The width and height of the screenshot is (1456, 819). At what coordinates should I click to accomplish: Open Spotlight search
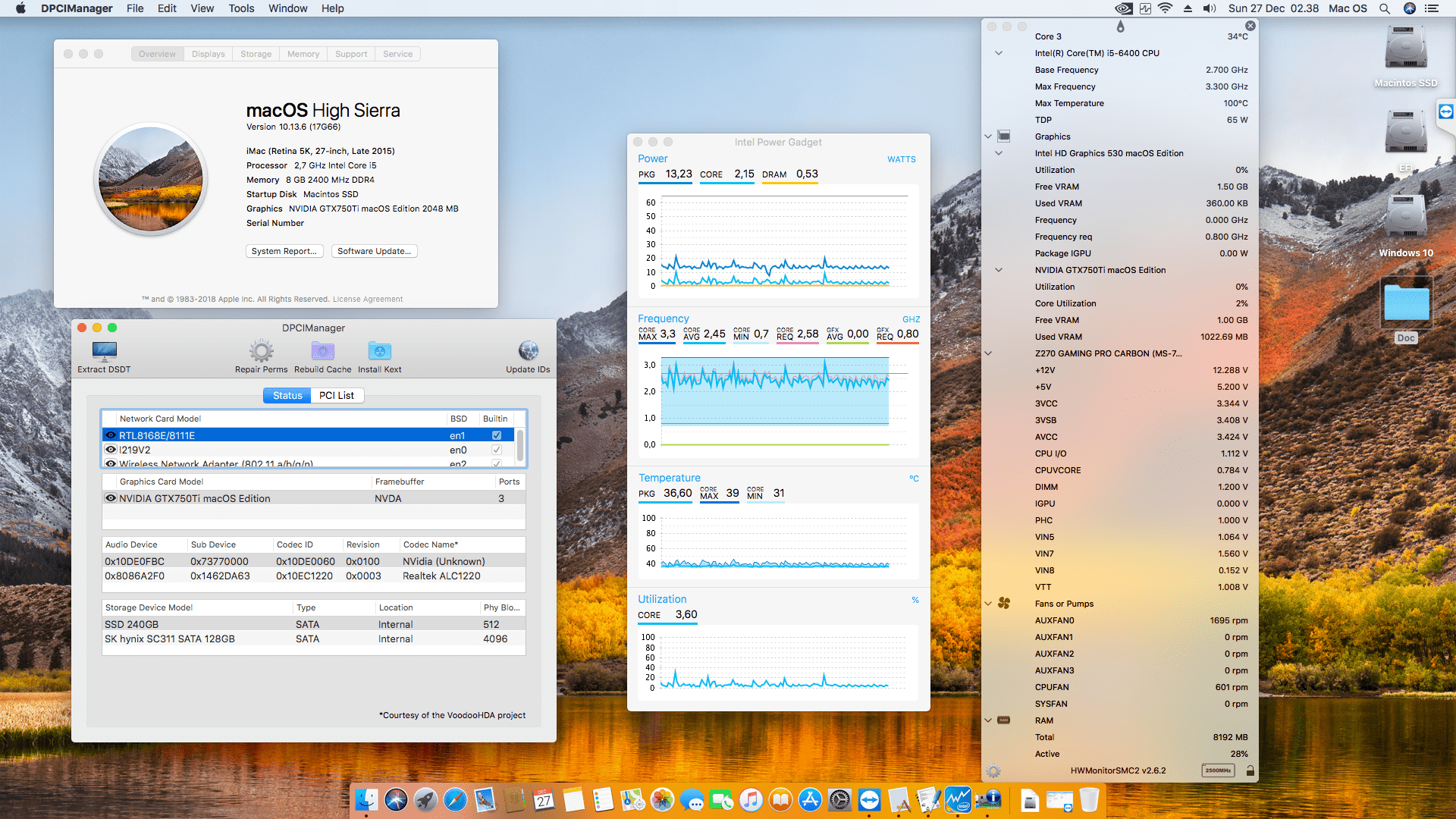(1385, 8)
